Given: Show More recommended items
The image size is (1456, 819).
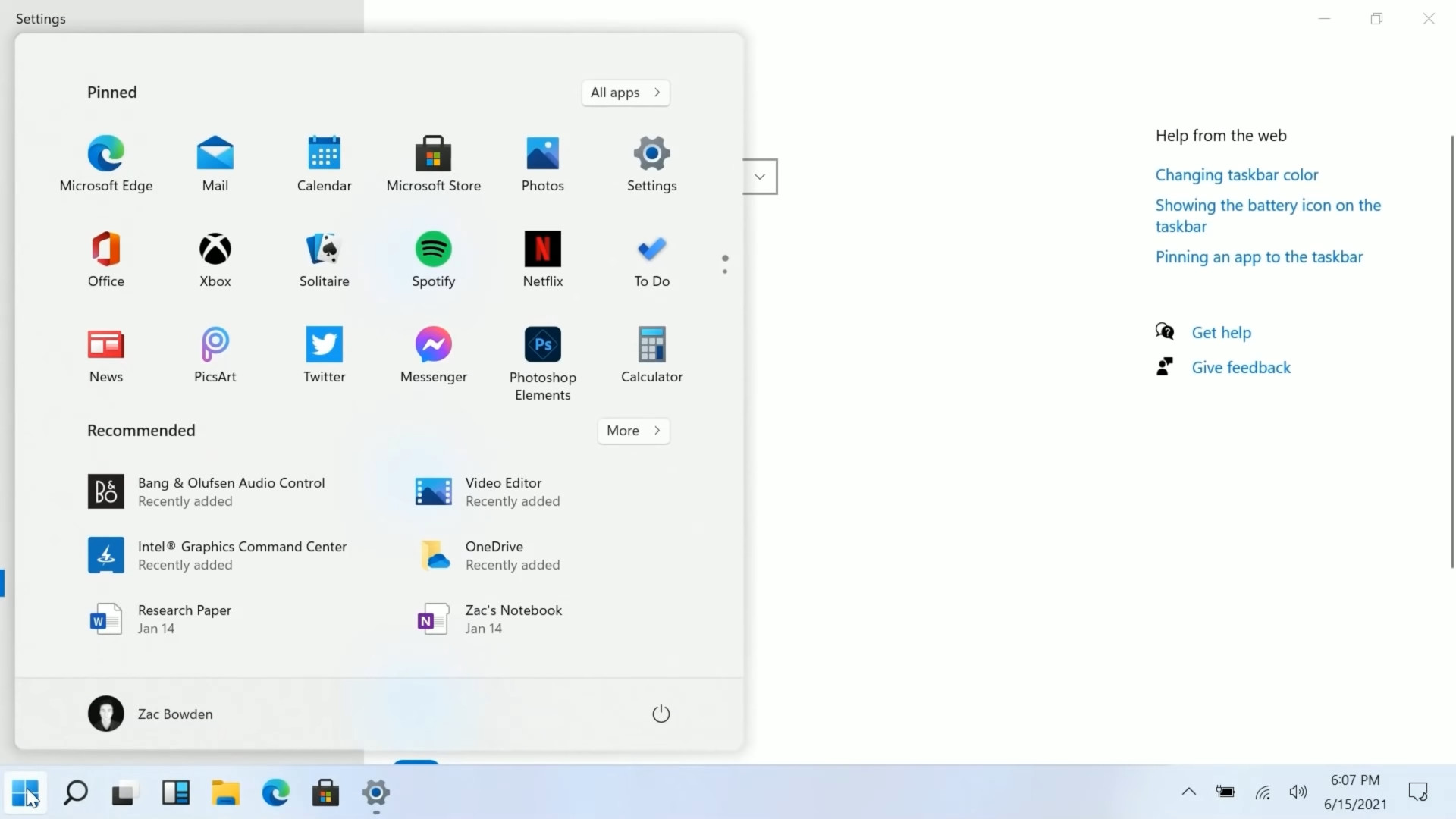Looking at the screenshot, I should pos(633,431).
